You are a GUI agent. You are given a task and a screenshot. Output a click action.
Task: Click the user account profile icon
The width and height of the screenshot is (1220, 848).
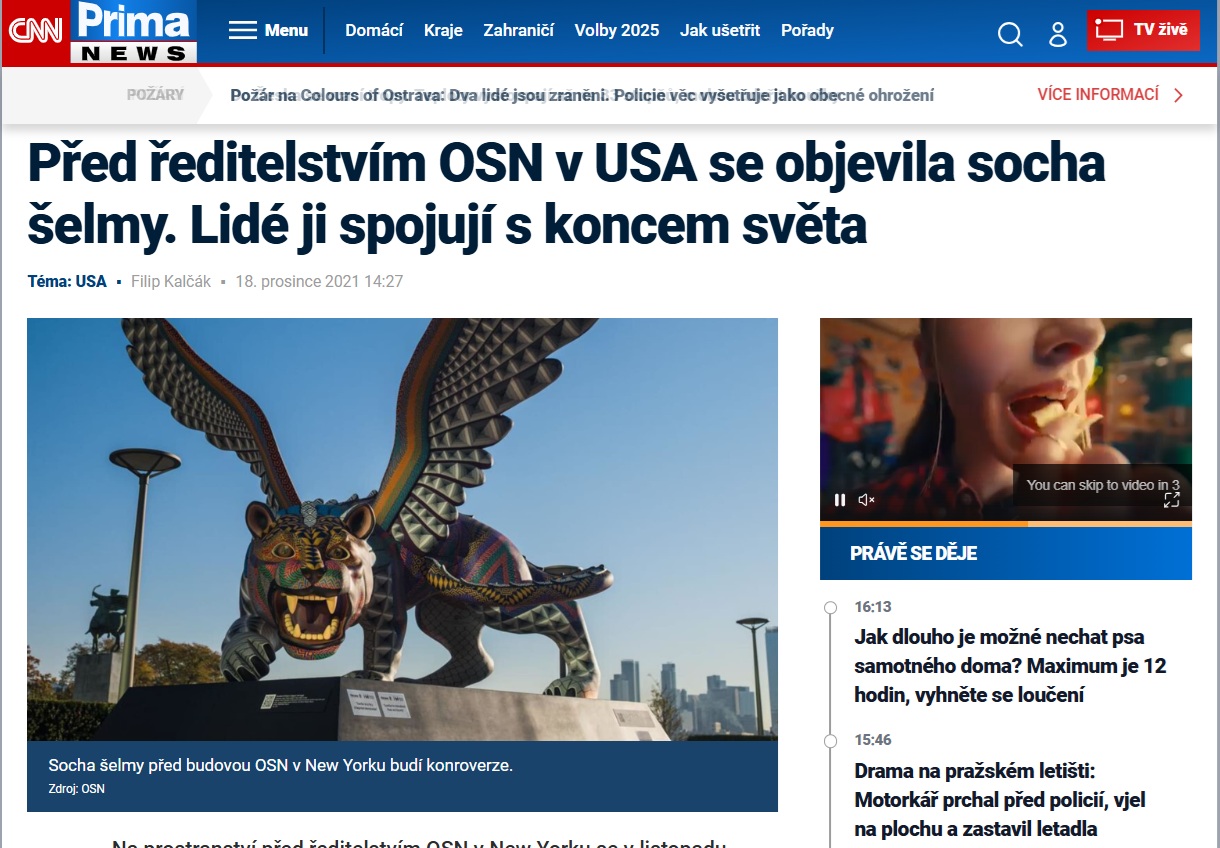point(1058,35)
